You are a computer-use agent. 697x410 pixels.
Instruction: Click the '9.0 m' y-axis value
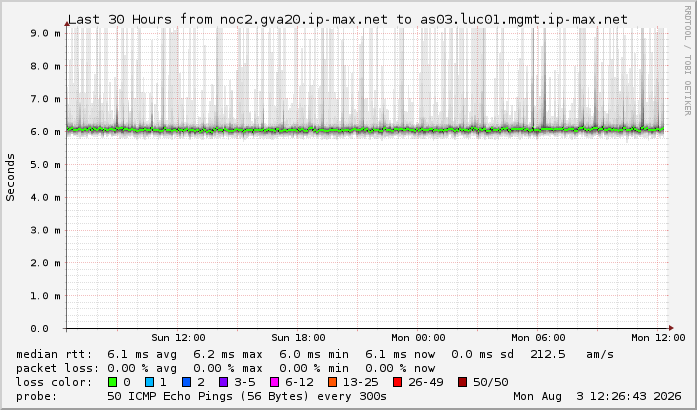click(x=45, y=33)
